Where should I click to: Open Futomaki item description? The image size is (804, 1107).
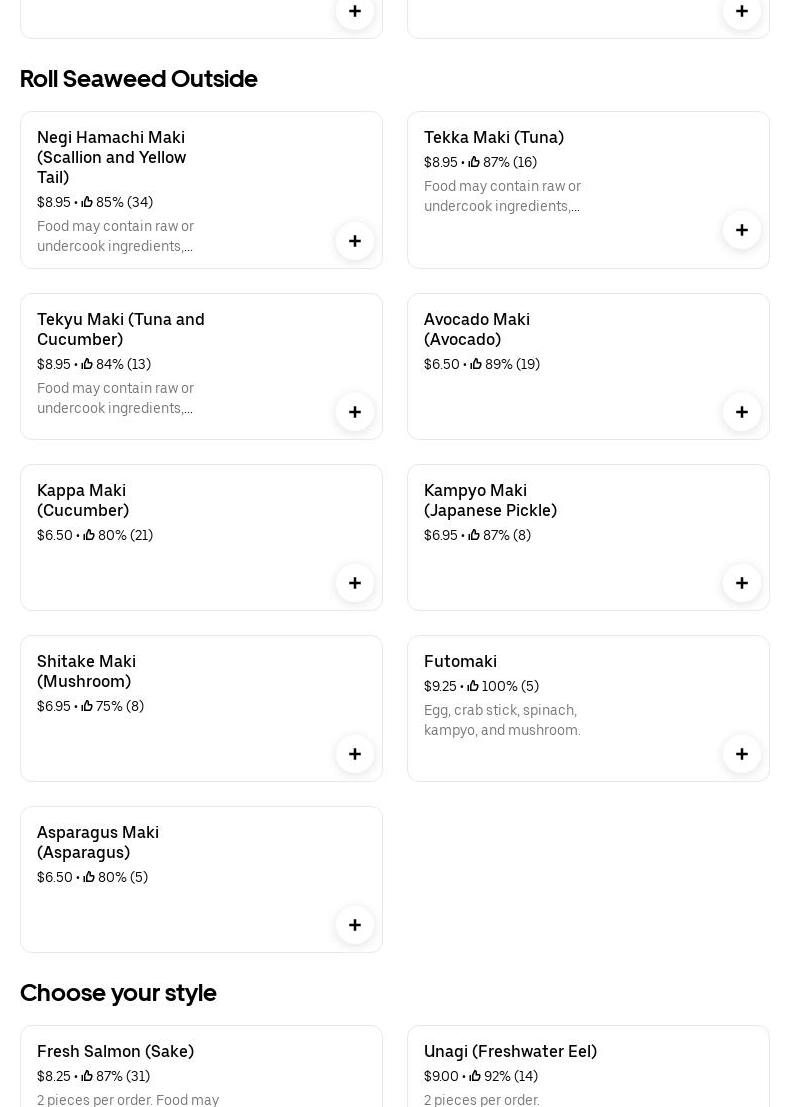pyautogui.click(x=501, y=720)
